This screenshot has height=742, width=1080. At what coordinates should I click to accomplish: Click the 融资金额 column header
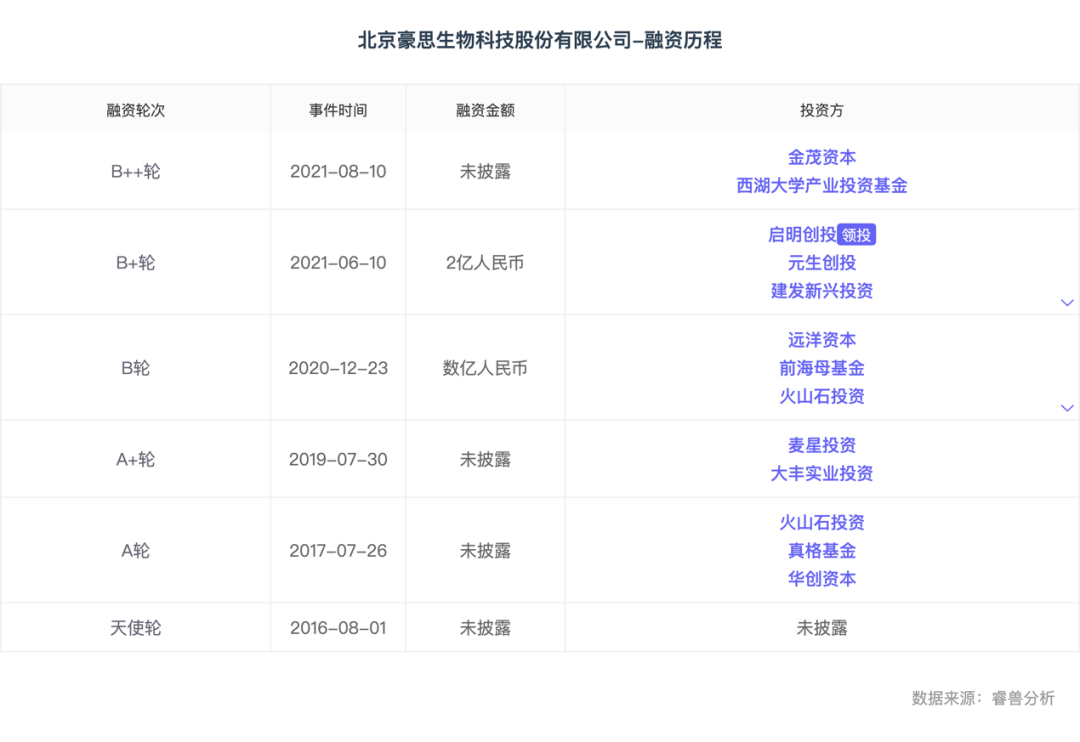pyautogui.click(x=485, y=110)
